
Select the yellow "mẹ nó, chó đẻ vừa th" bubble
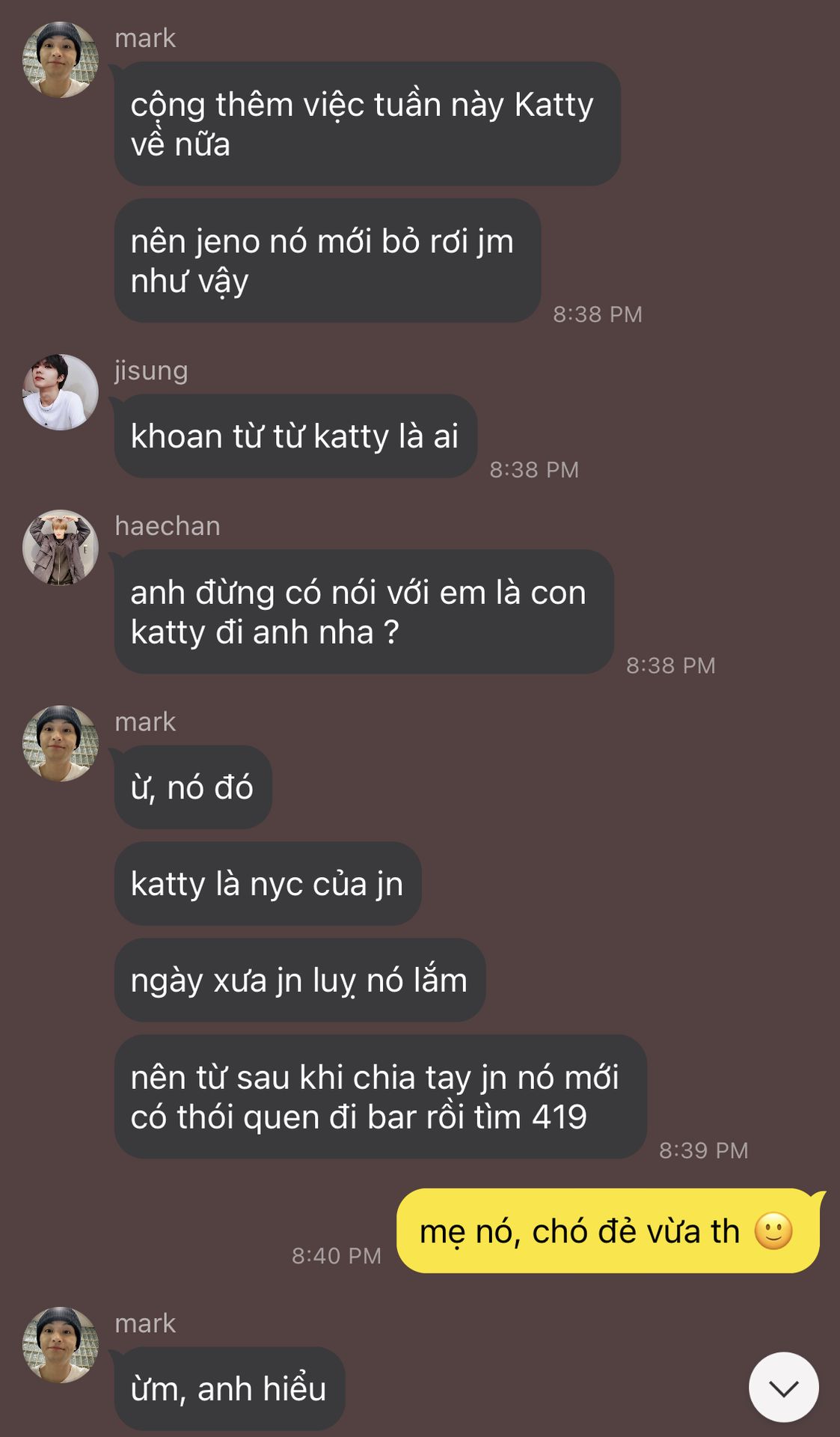tap(608, 1231)
